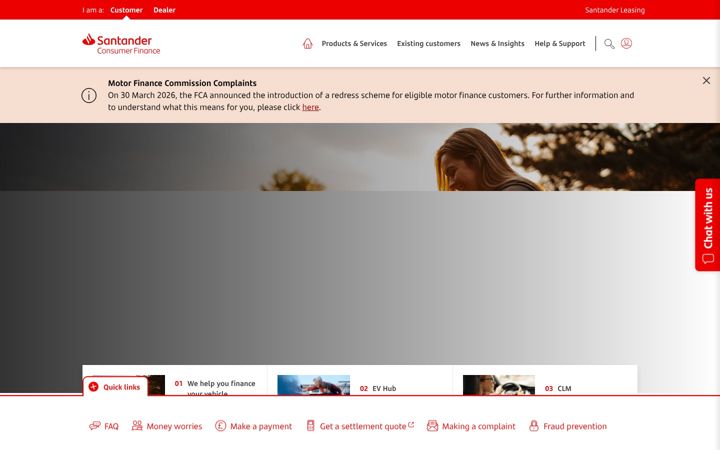The image size is (720, 450).
Task: Open the Making a complaint link
Action: click(471, 426)
